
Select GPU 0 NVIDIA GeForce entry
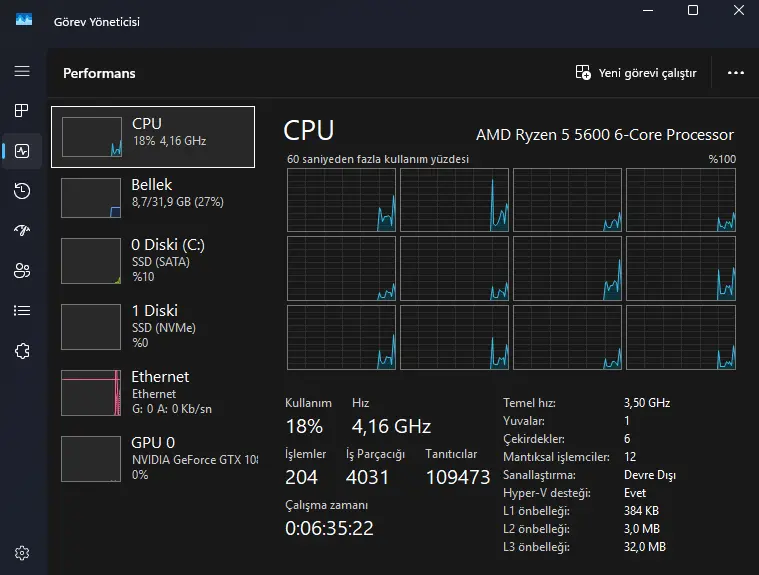[x=153, y=458]
